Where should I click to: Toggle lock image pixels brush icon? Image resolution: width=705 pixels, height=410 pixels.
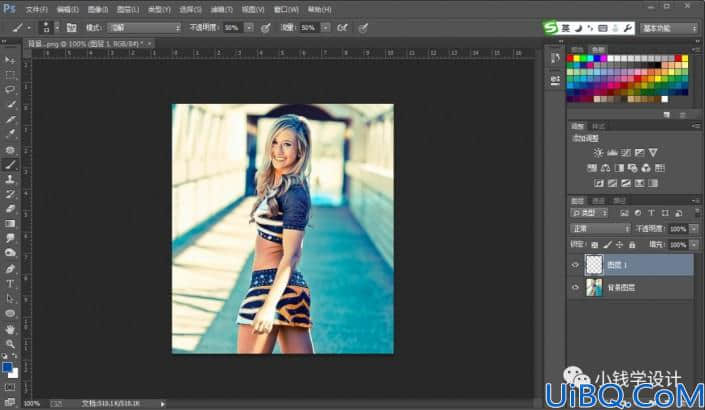[x=607, y=245]
